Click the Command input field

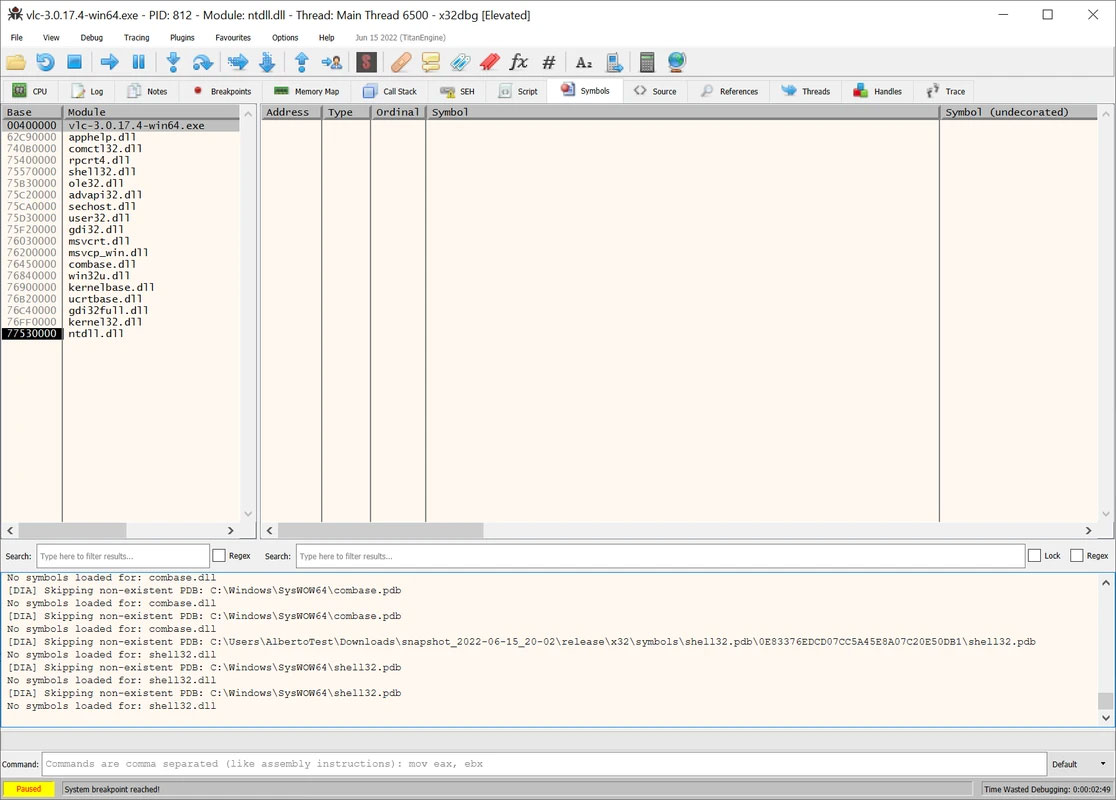(x=544, y=764)
